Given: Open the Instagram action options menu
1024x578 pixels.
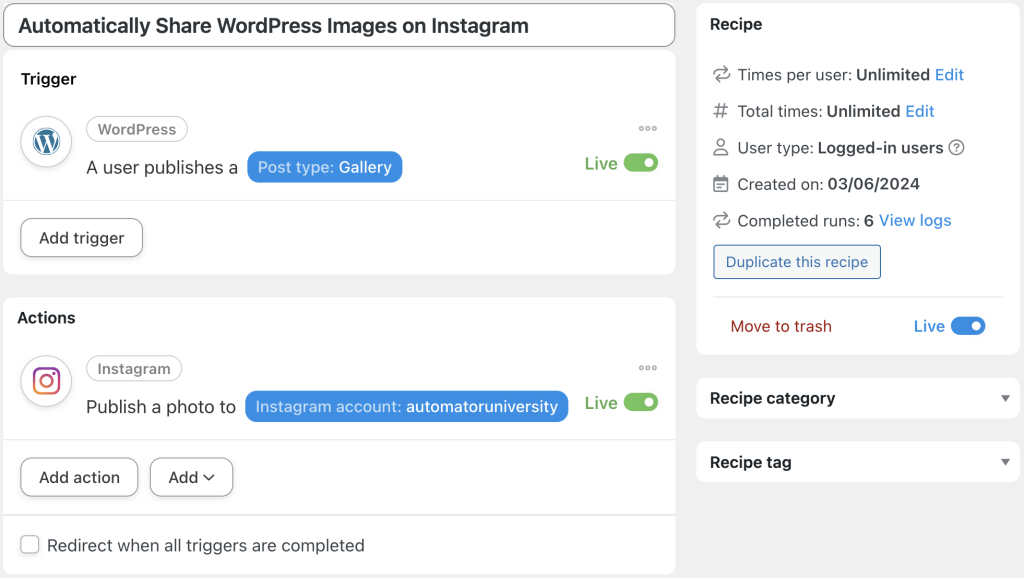Looking at the screenshot, I should [647, 368].
